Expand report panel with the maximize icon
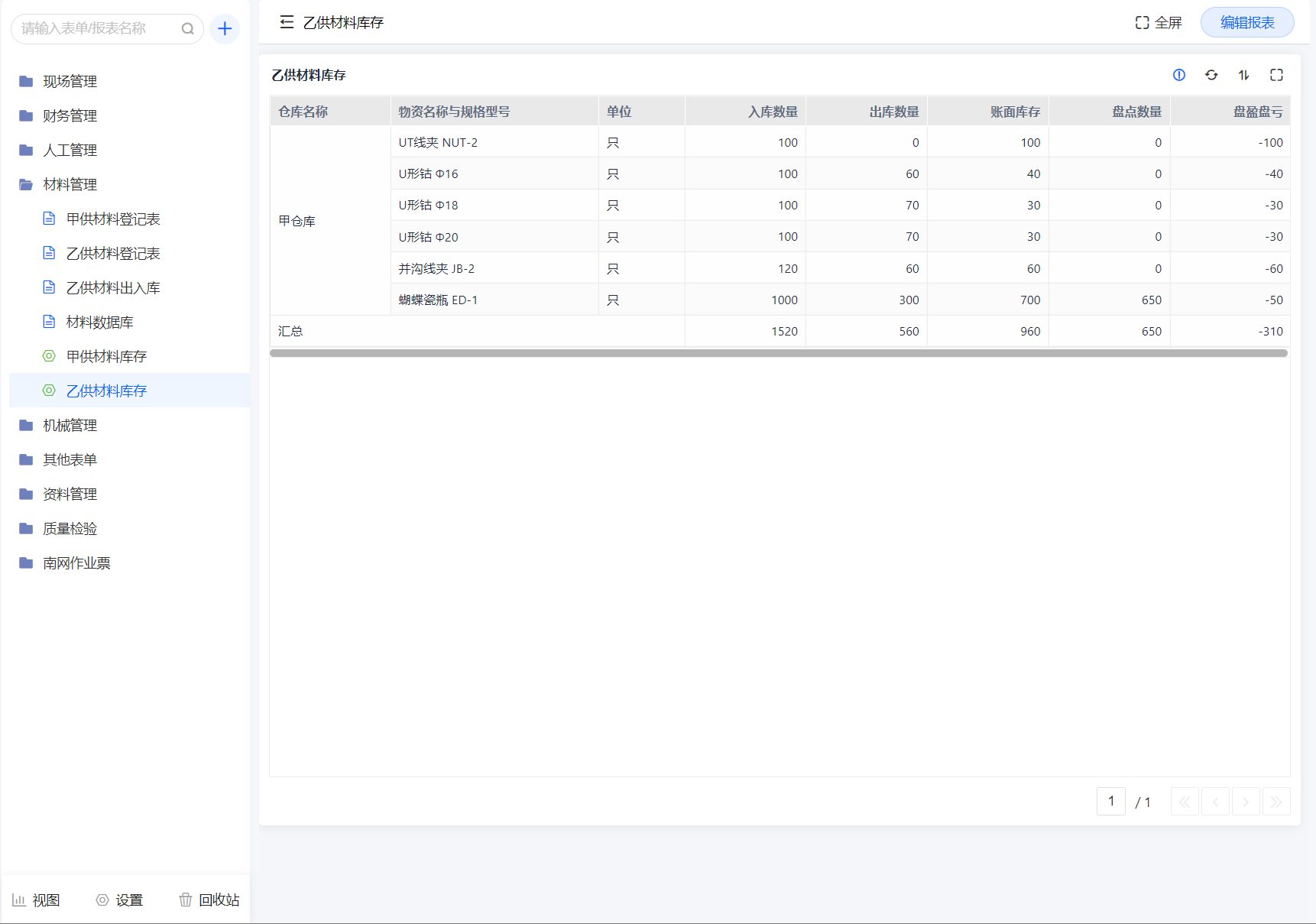Screen dimensions: 1316x924 click(1276, 75)
